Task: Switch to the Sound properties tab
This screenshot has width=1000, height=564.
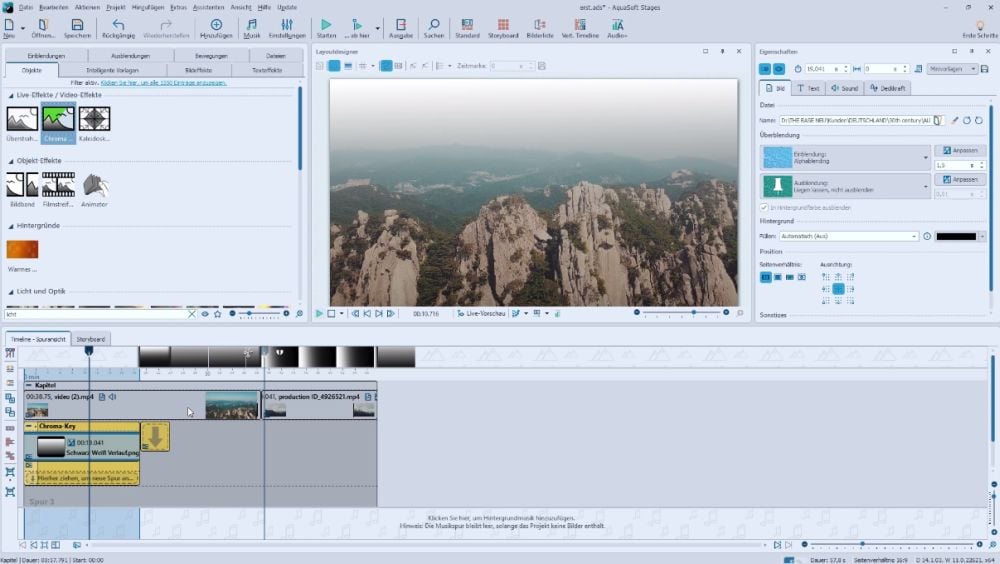Action: [845, 88]
